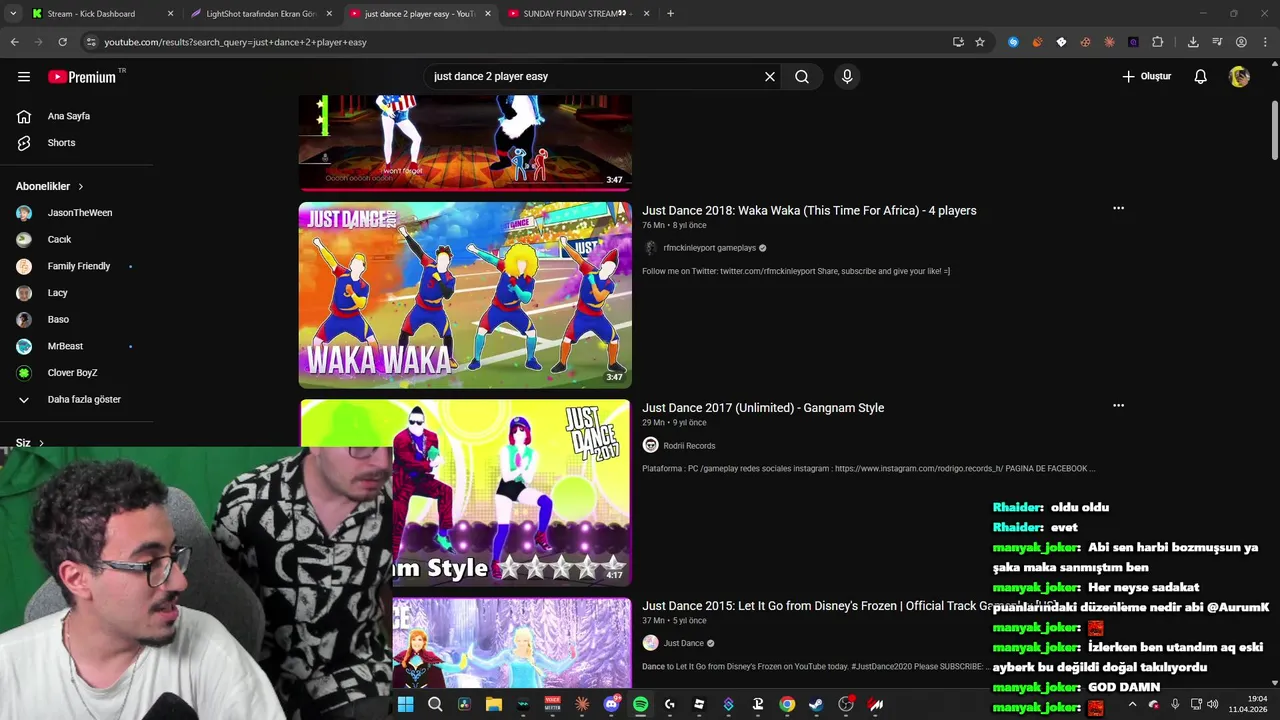
Task: Open Discord from the taskbar
Action: pos(611,704)
